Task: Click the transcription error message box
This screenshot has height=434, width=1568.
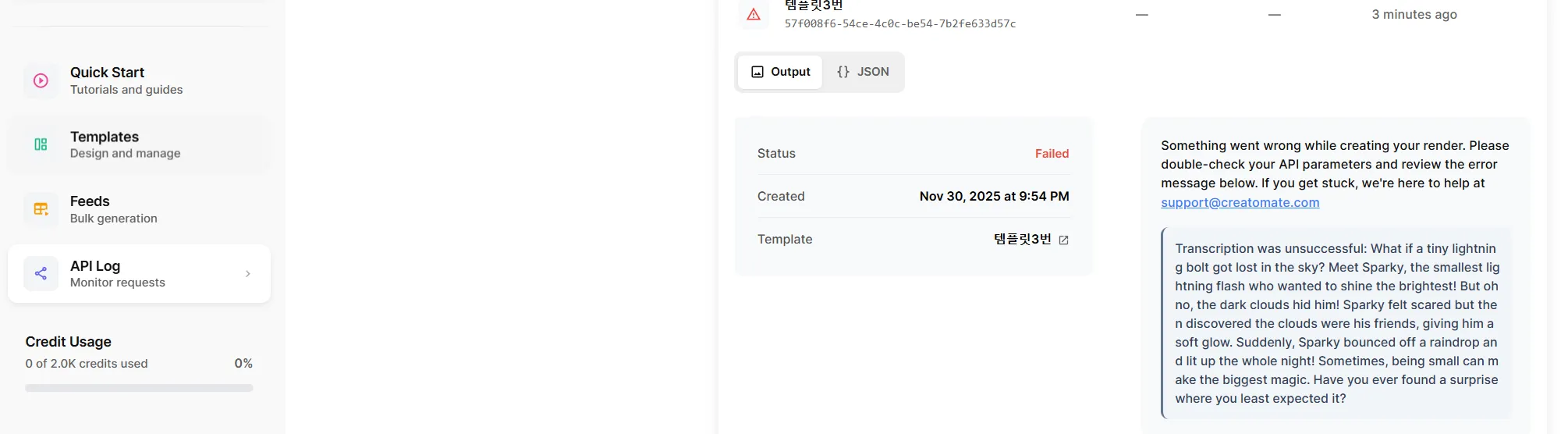Action: [x=1336, y=323]
